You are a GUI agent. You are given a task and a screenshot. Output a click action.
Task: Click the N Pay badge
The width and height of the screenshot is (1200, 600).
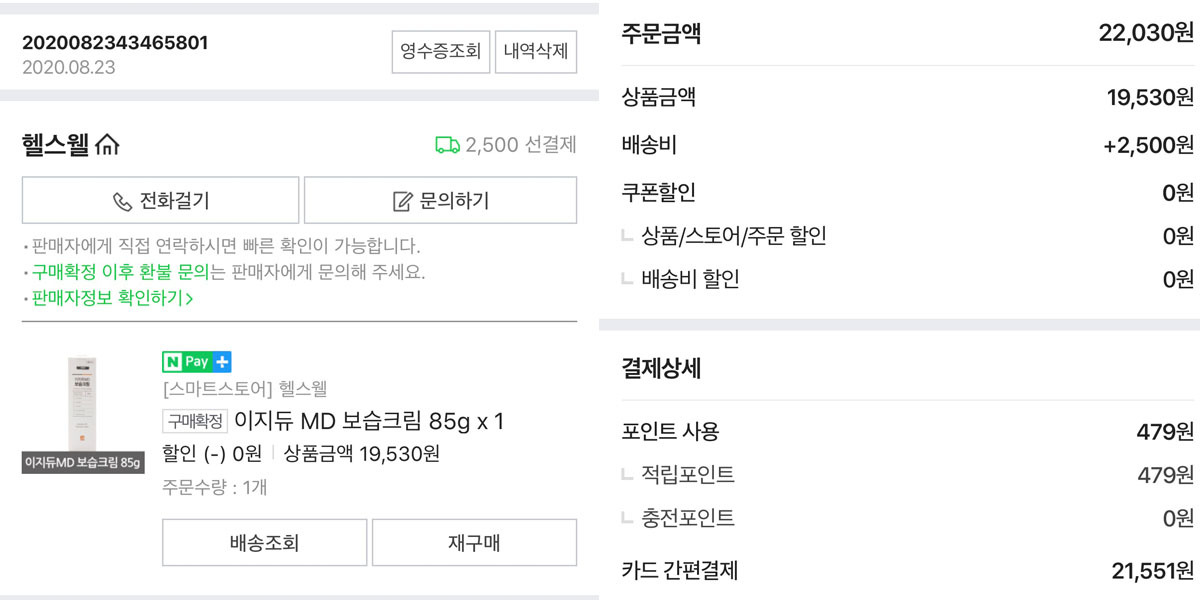[186, 362]
